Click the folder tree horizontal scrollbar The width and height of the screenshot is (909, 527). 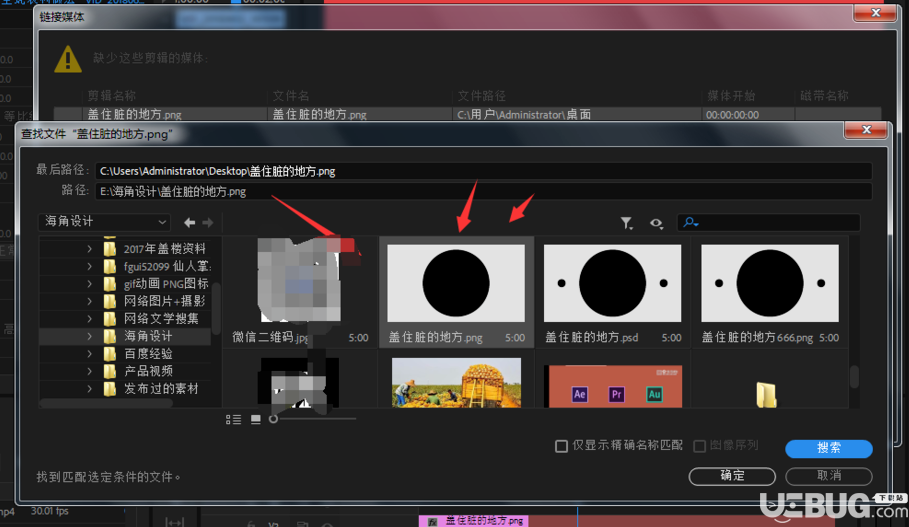click(106, 403)
